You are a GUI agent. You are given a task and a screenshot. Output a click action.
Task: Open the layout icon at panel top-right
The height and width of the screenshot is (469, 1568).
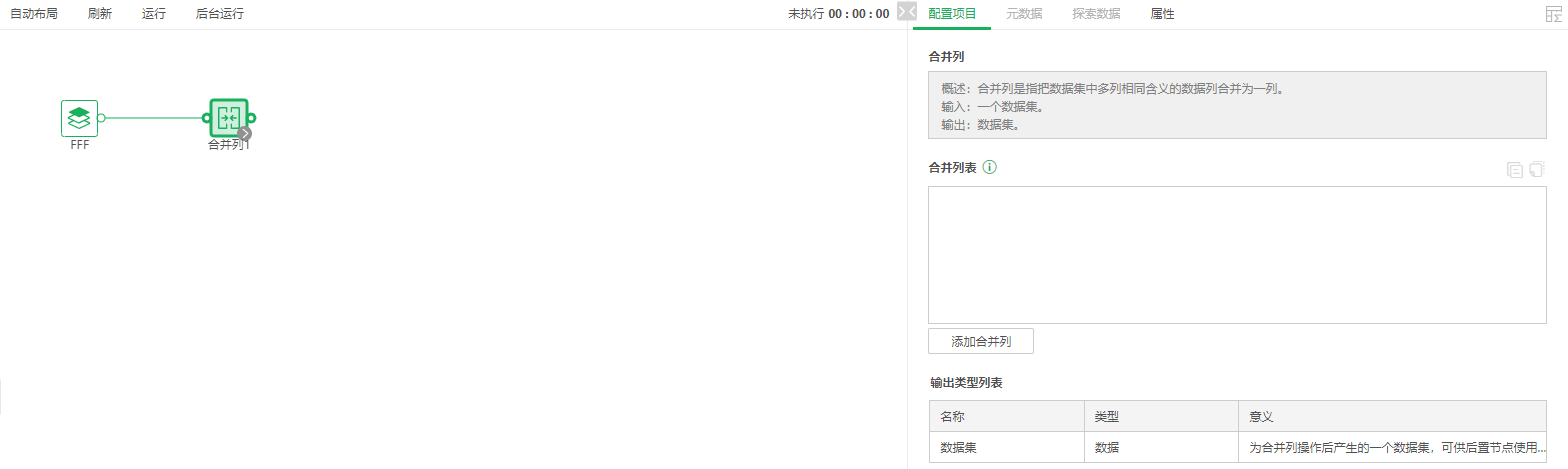[1553, 14]
